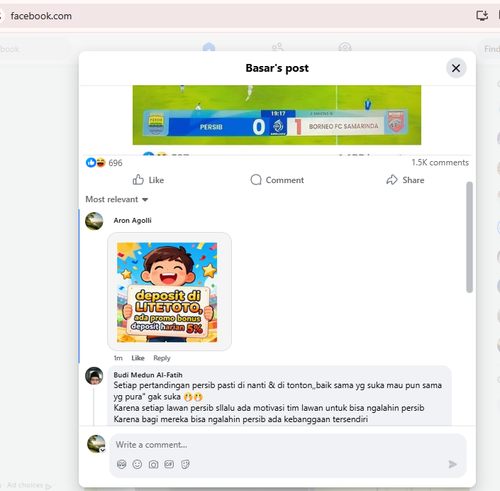500x491 pixels.
Task: Focus the Write a comment field
Action: click(x=287, y=445)
